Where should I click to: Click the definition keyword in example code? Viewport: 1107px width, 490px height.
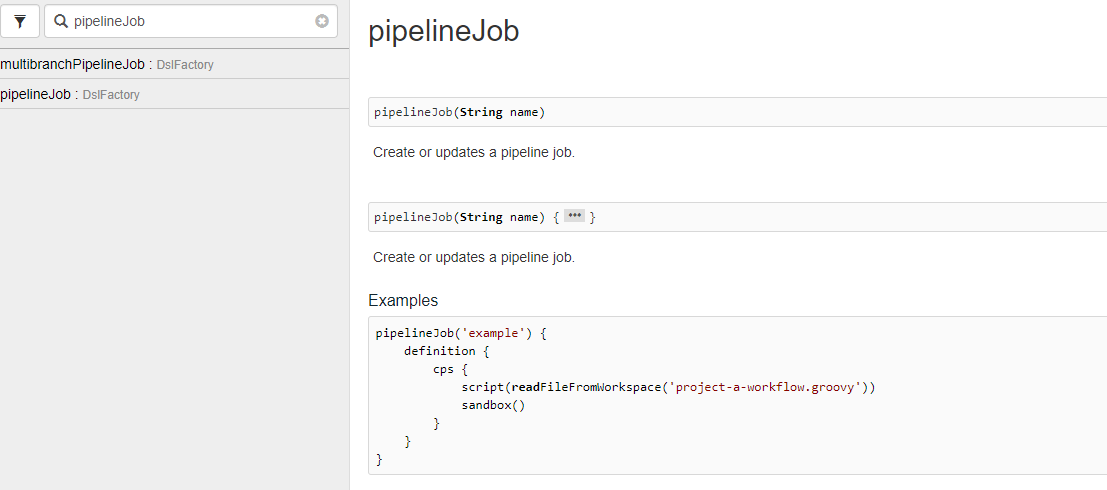439,351
